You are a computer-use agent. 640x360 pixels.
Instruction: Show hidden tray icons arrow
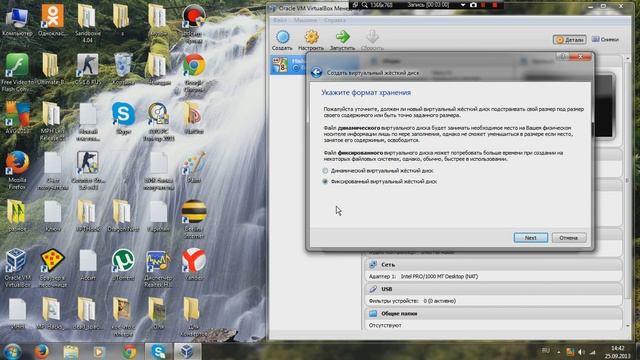pyautogui.click(x=558, y=352)
